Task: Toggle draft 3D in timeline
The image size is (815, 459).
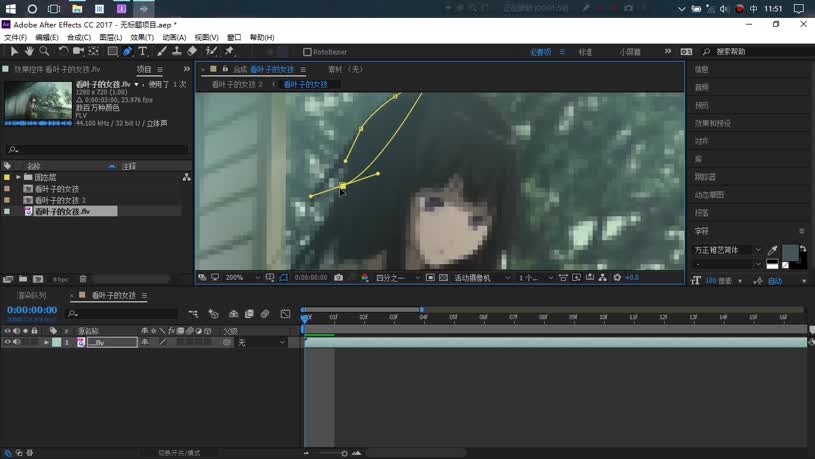Action: tap(213, 313)
